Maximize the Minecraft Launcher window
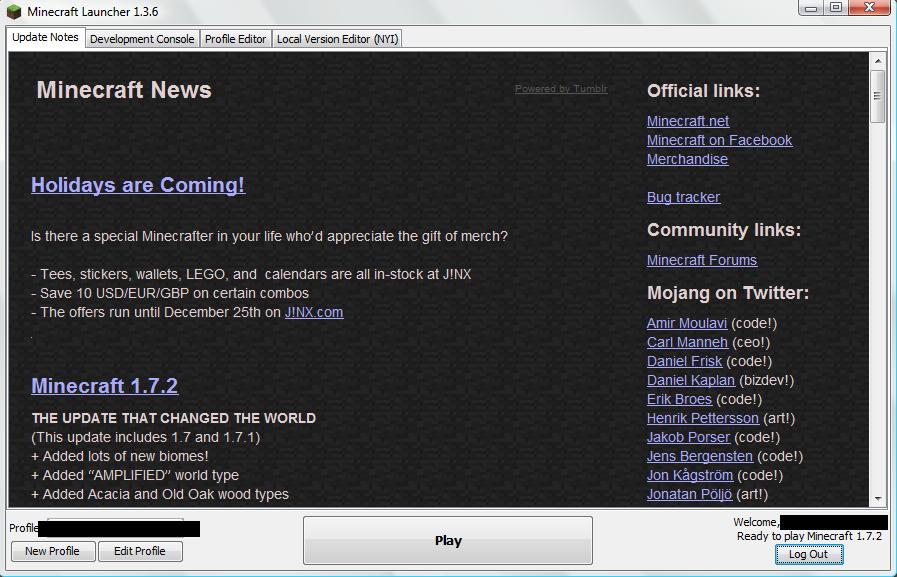 click(x=836, y=7)
